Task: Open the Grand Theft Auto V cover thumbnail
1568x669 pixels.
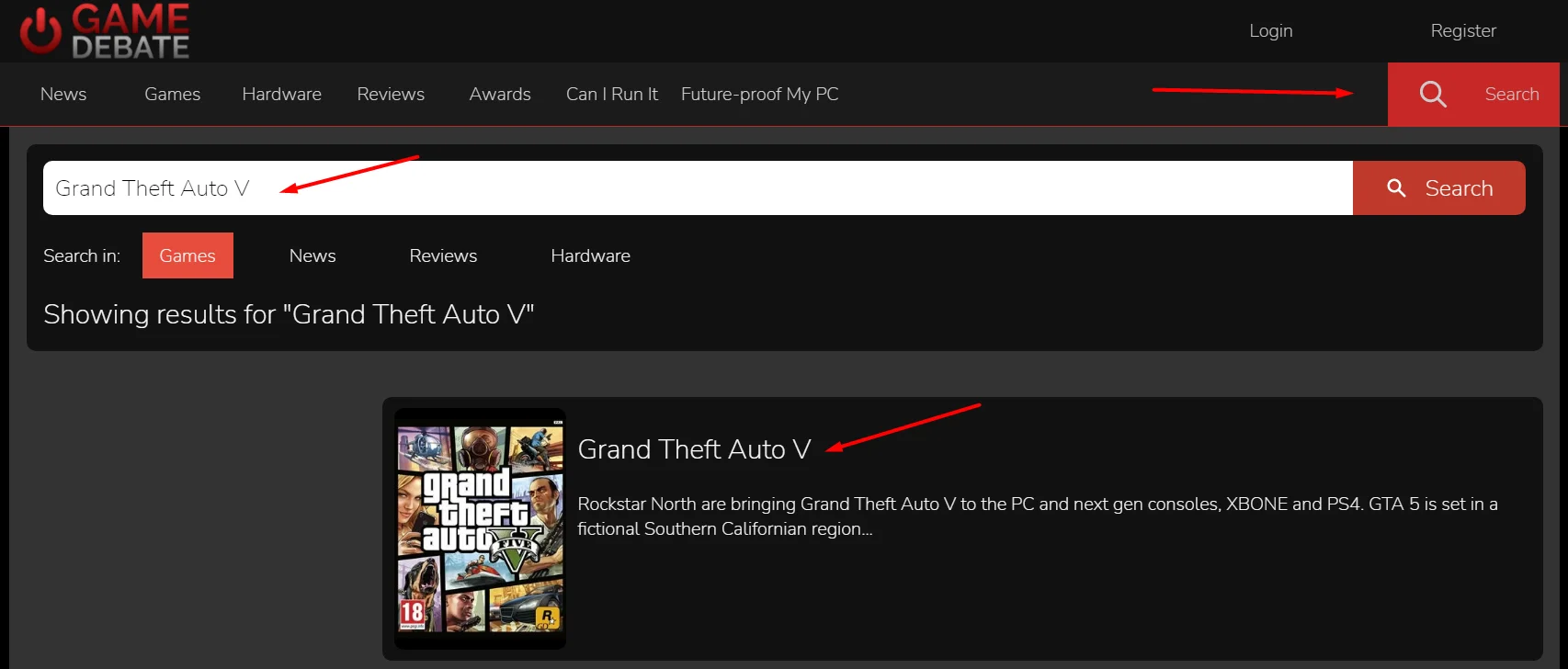Action: pos(480,528)
